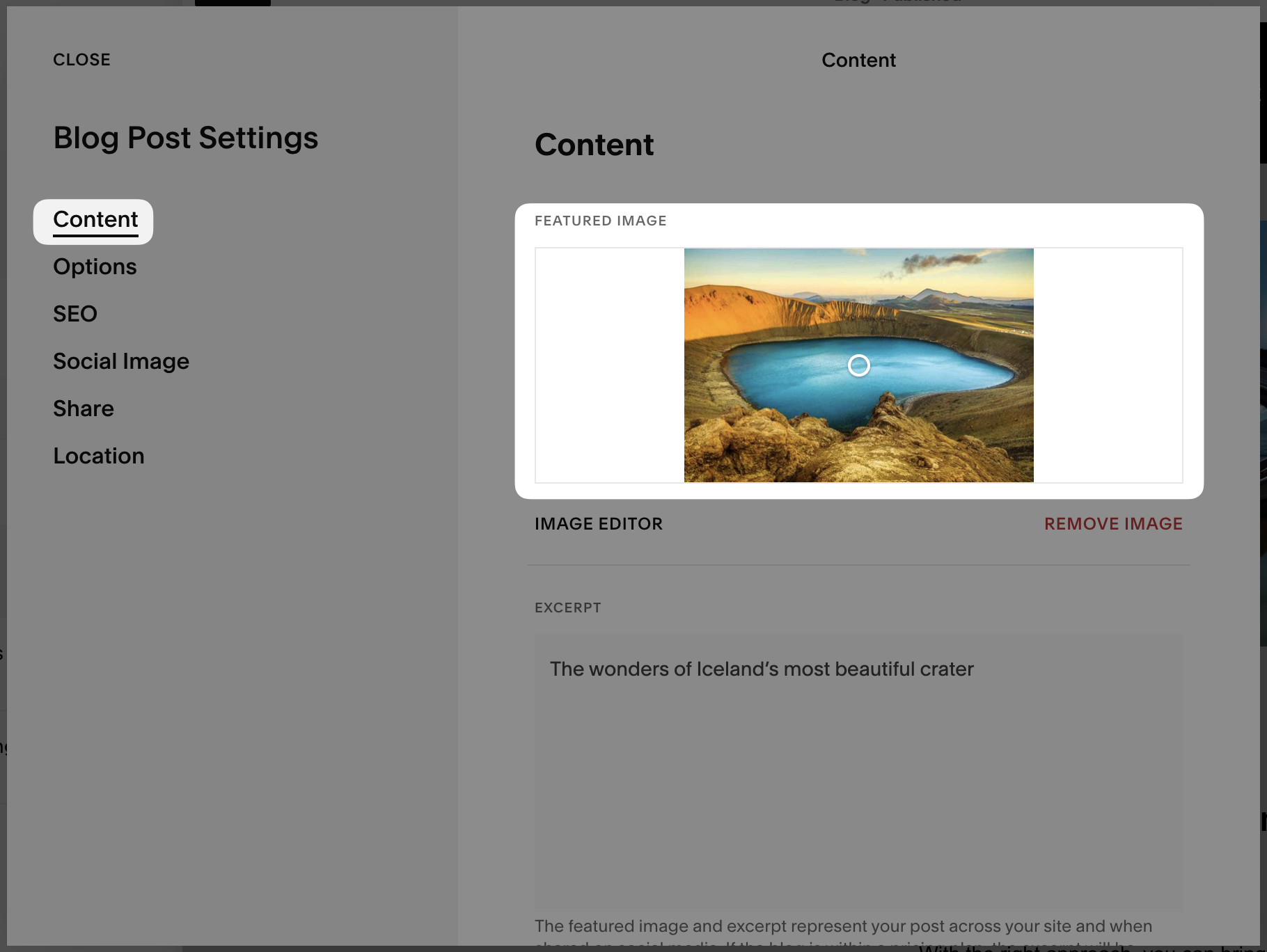This screenshot has height=952, width=1267.
Task: Close the Blog Post Settings panel
Action: pos(81,60)
